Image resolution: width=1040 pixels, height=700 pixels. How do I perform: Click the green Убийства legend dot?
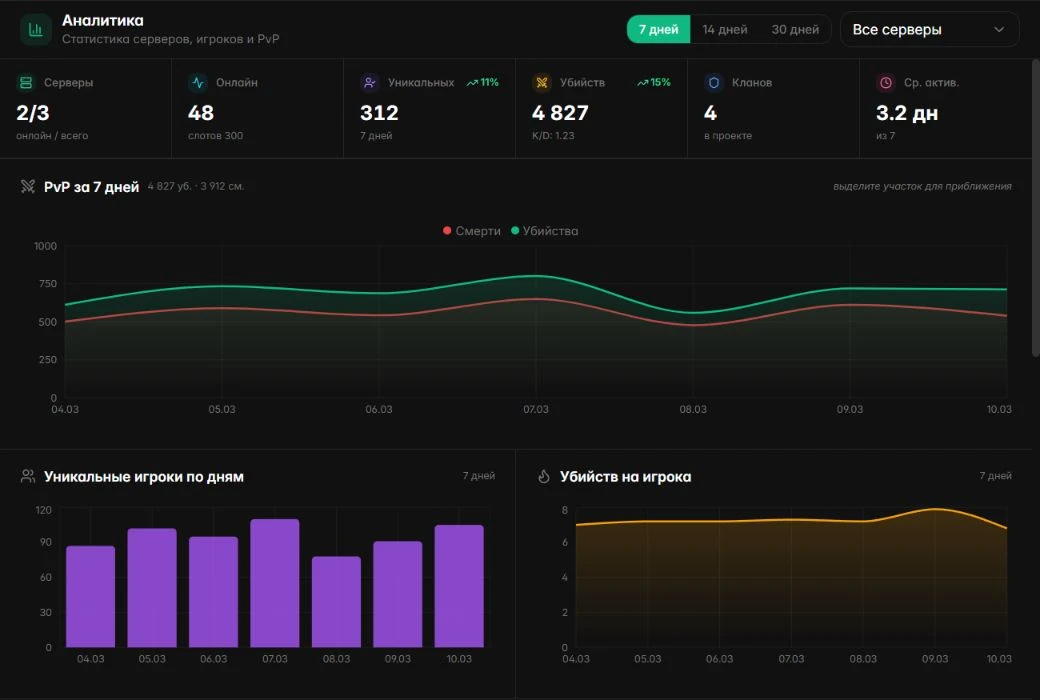(x=515, y=230)
